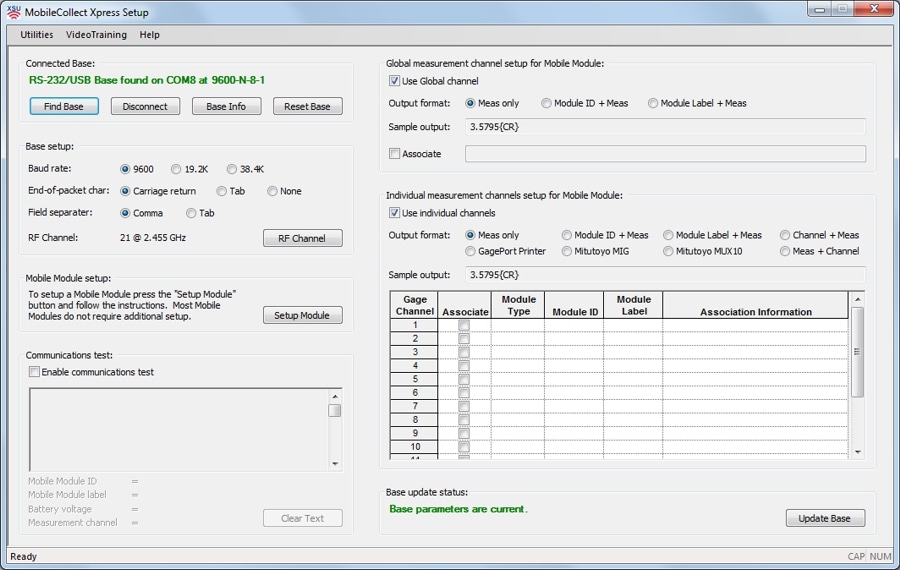Click channel table scrollbar up arrow
The image size is (900, 570).
tap(858, 299)
